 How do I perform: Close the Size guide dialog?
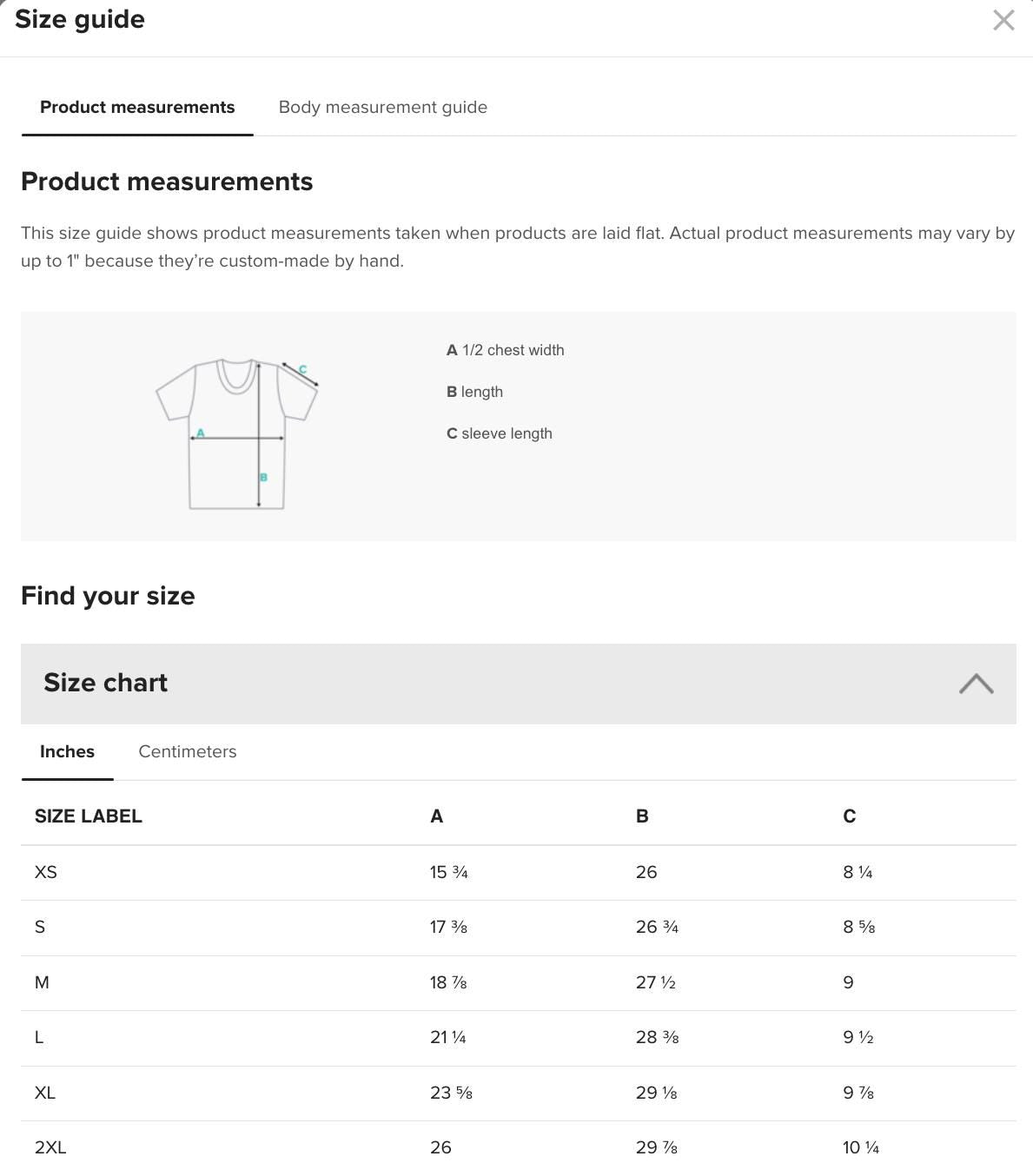point(1003,20)
